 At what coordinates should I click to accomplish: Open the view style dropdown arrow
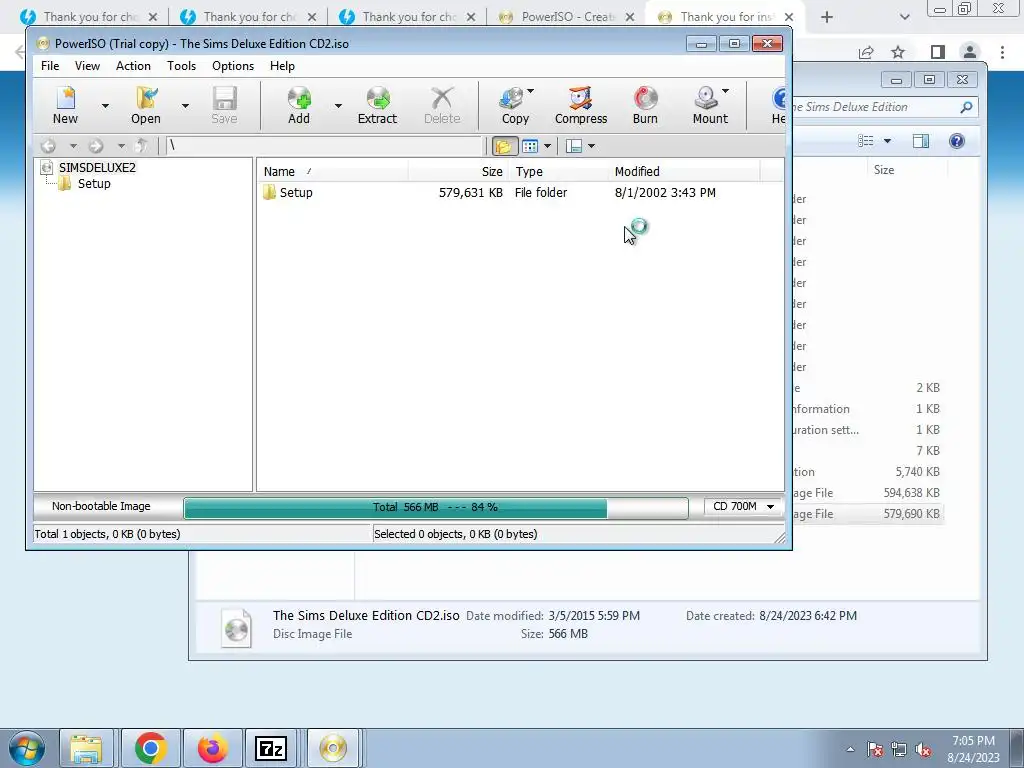547,146
